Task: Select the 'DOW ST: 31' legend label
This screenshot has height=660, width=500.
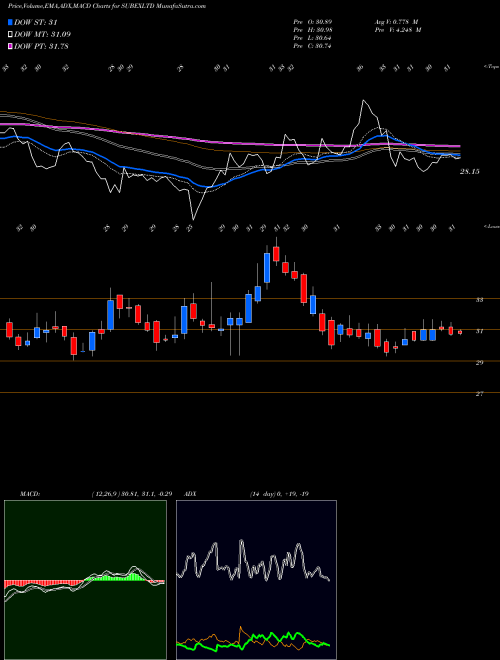Action: pos(36,22)
